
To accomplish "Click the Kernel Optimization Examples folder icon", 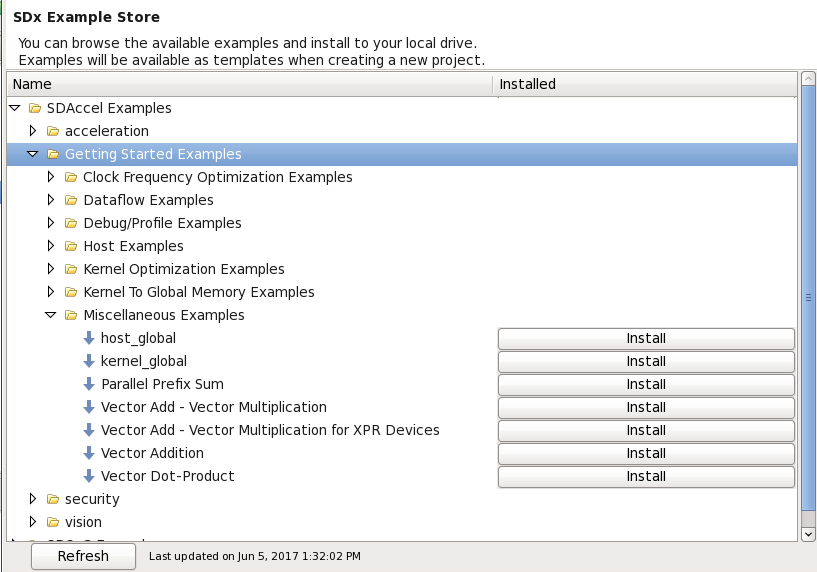I will pos(71,269).
